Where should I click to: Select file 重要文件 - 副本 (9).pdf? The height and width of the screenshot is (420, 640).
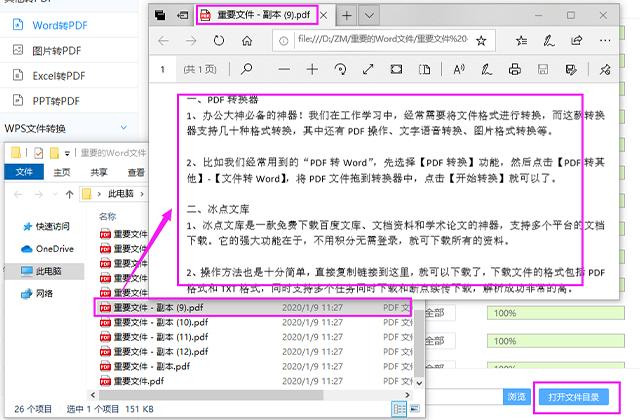click(253, 308)
